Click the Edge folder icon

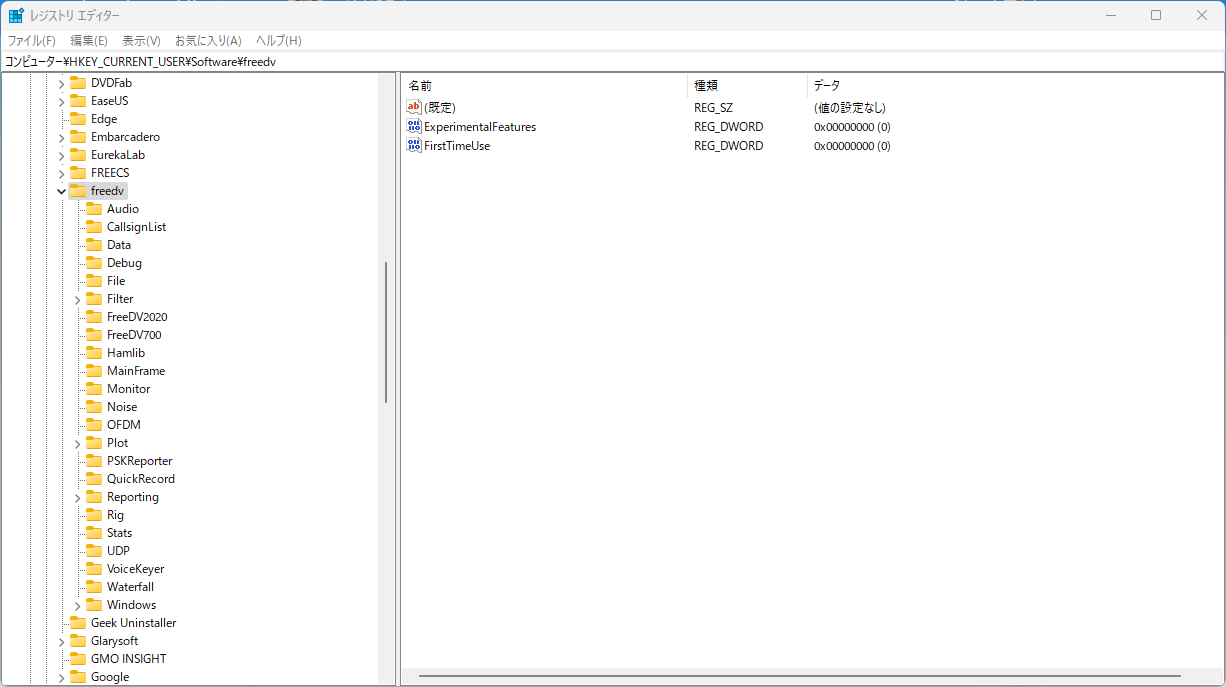(78, 119)
